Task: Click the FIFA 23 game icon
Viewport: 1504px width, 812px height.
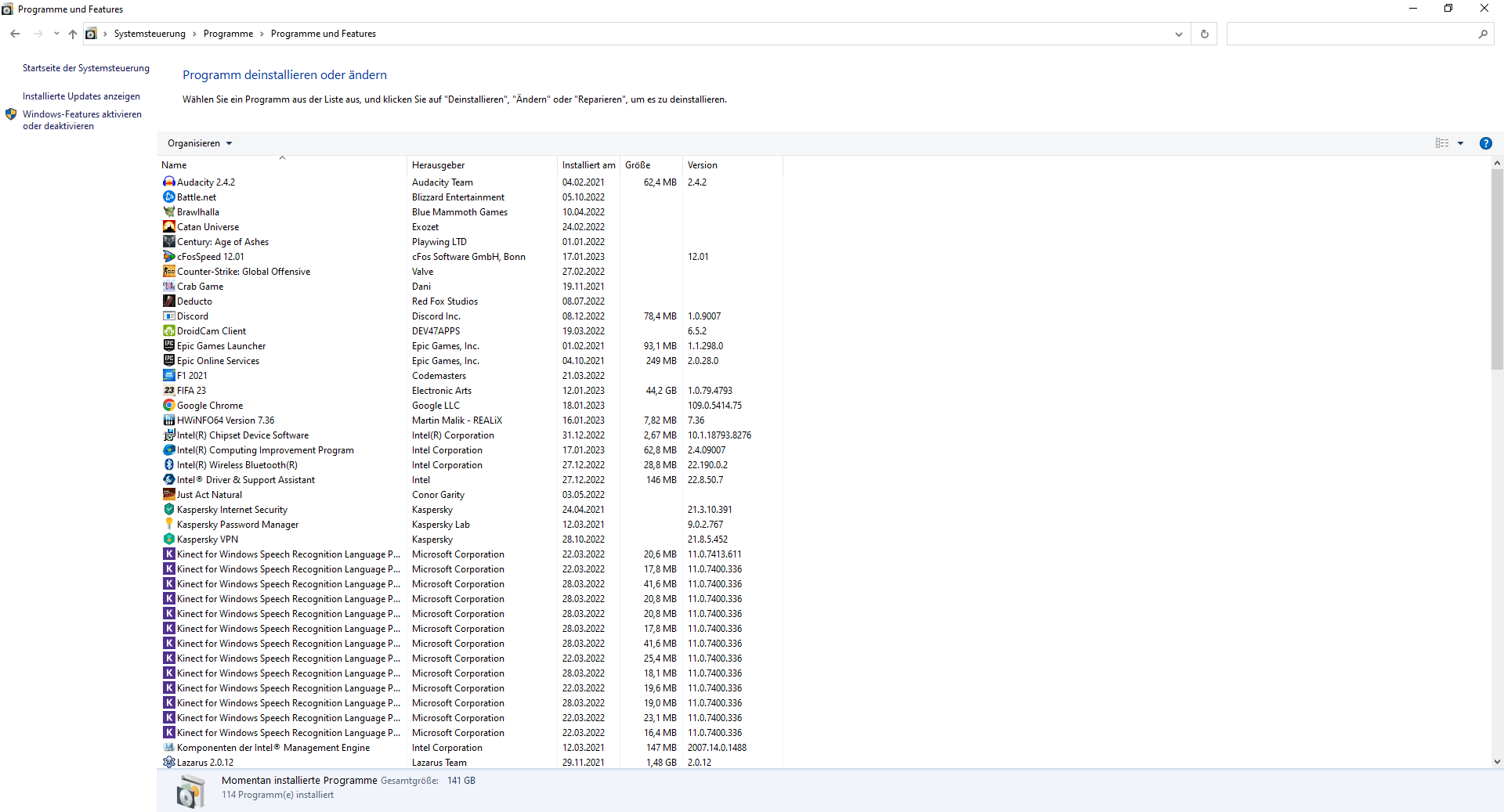Action: pyautogui.click(x=168, y=391)
